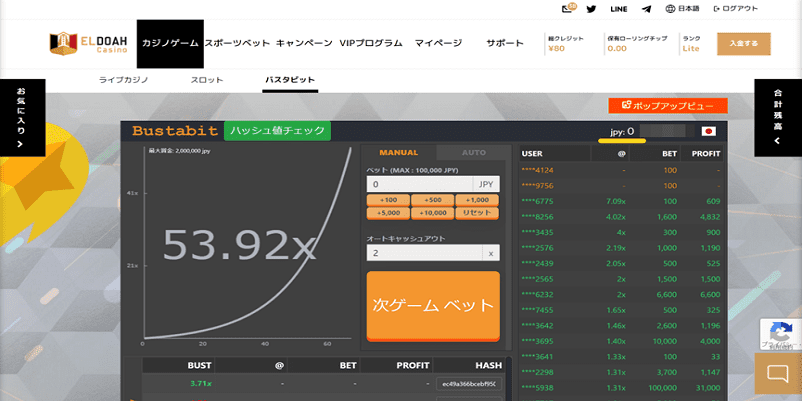The height and width of the screenshot is (401, 802).
Task: Open the VIPプログラム menu
Action: click(x=371, y=43)
